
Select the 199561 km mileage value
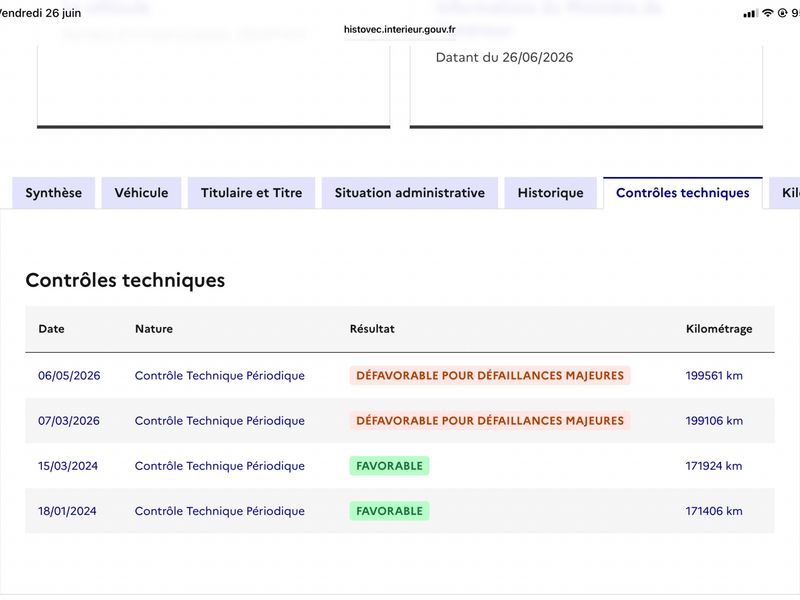[x=714, y=376]
